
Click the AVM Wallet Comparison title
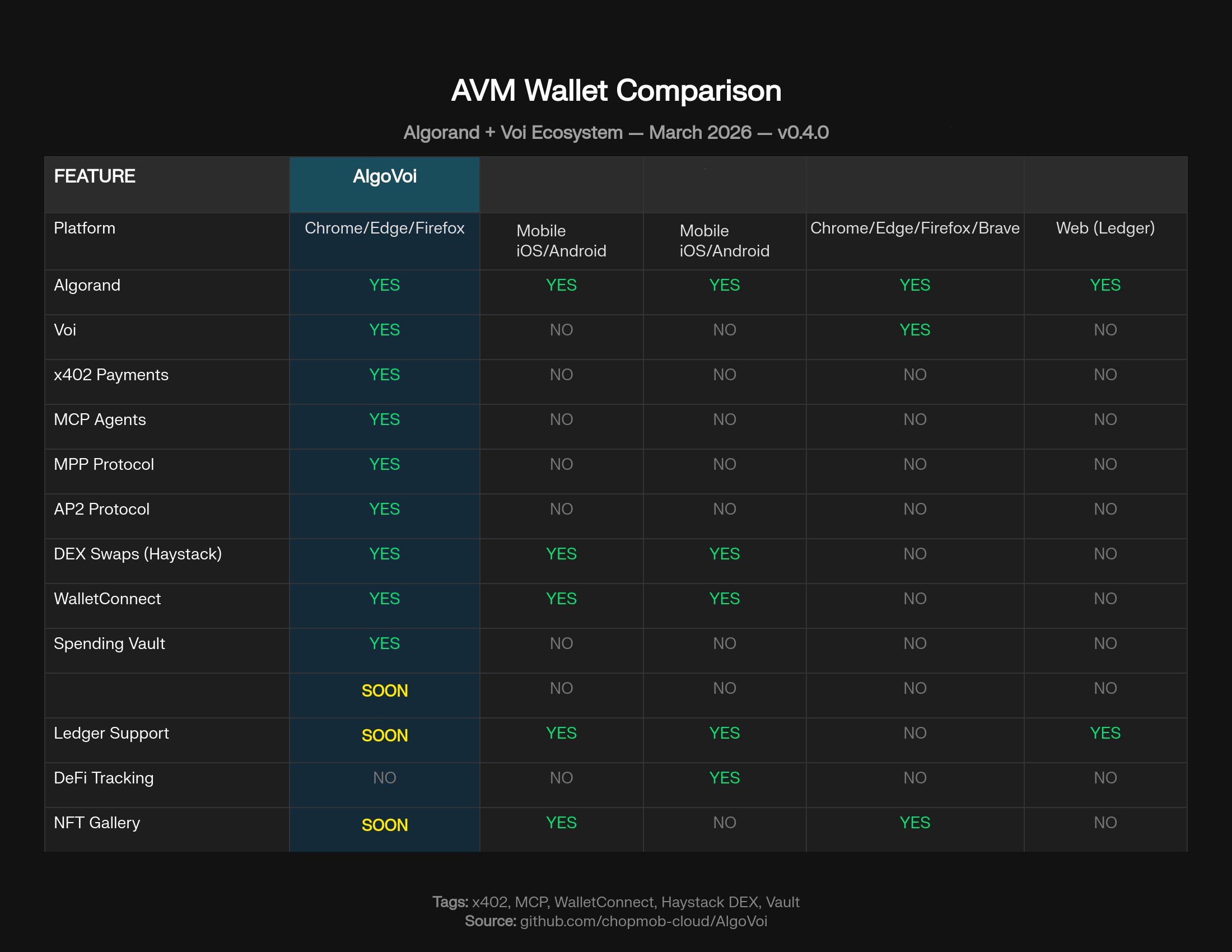(x=615, y=90)
